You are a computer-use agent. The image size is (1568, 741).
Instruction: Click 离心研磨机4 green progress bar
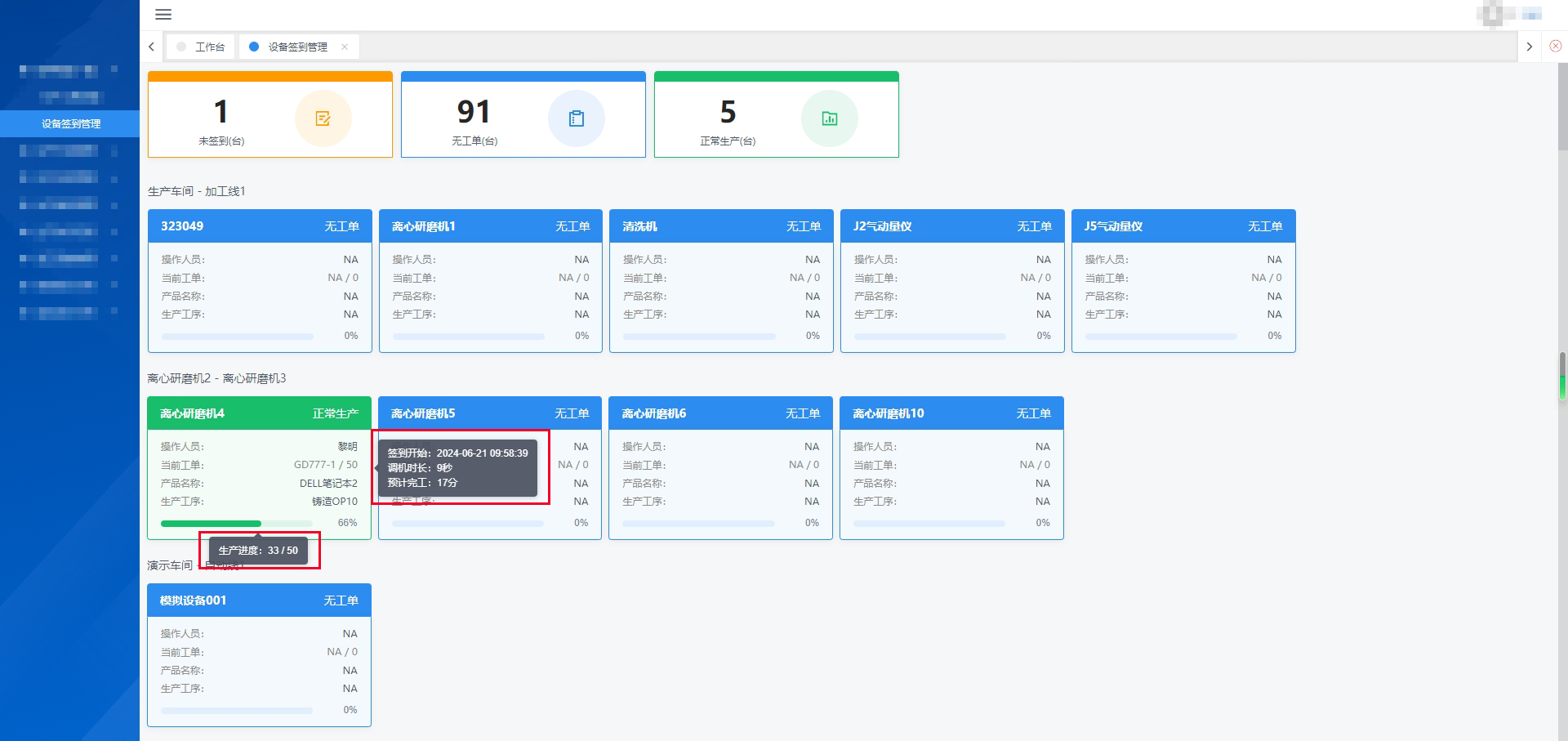point(212,524)
